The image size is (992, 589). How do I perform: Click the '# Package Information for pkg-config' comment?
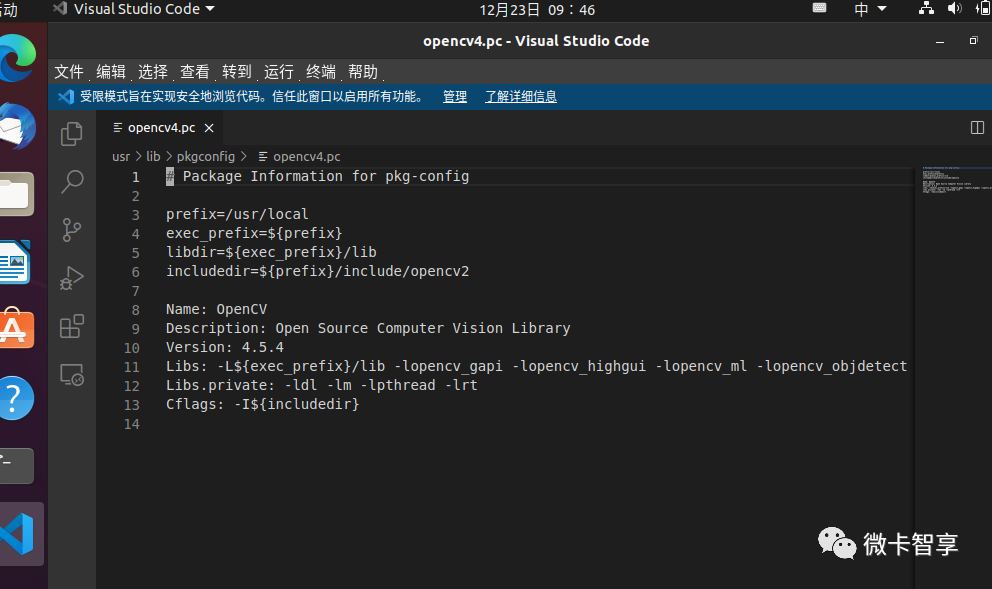[318, 177]
